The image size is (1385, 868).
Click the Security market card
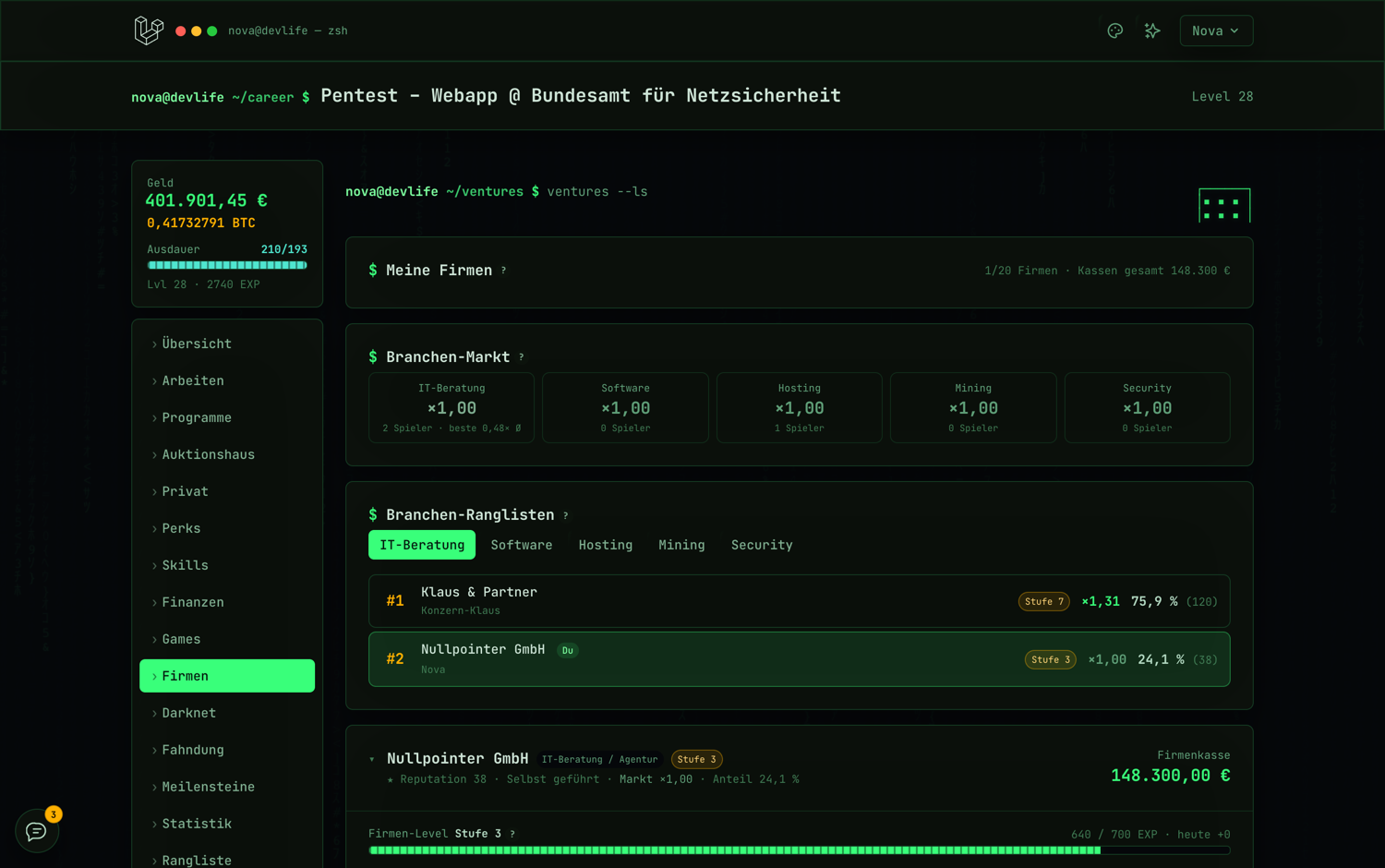(x=1148, y=407)
